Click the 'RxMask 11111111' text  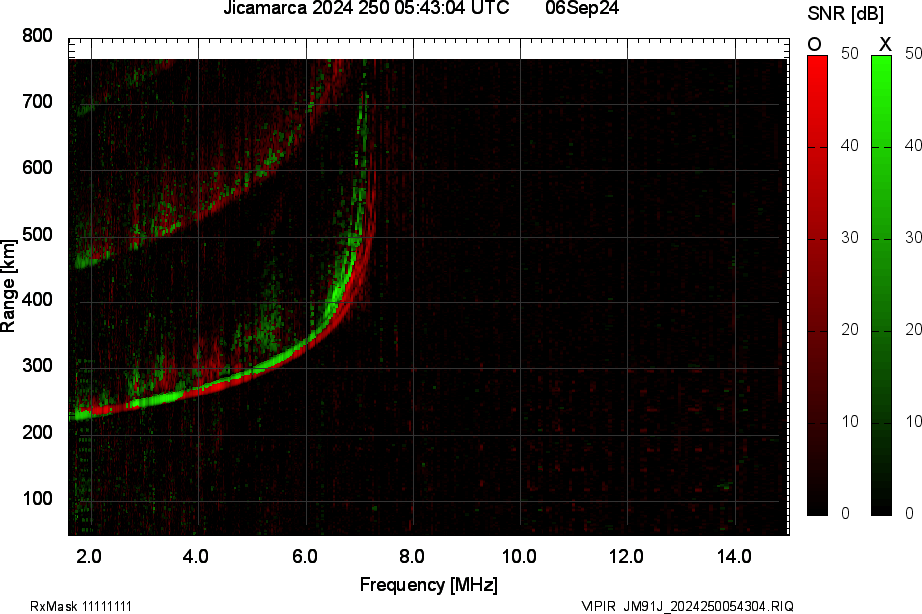pyautogui.click(x=81, y=606)
